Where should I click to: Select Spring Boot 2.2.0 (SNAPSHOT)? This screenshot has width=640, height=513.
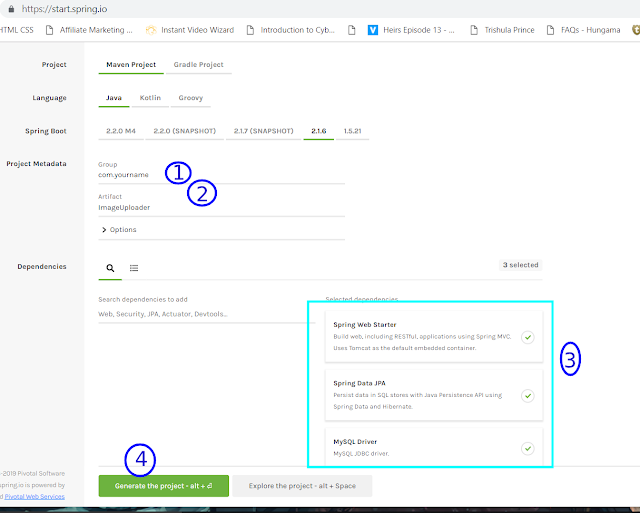coord(184,131)
